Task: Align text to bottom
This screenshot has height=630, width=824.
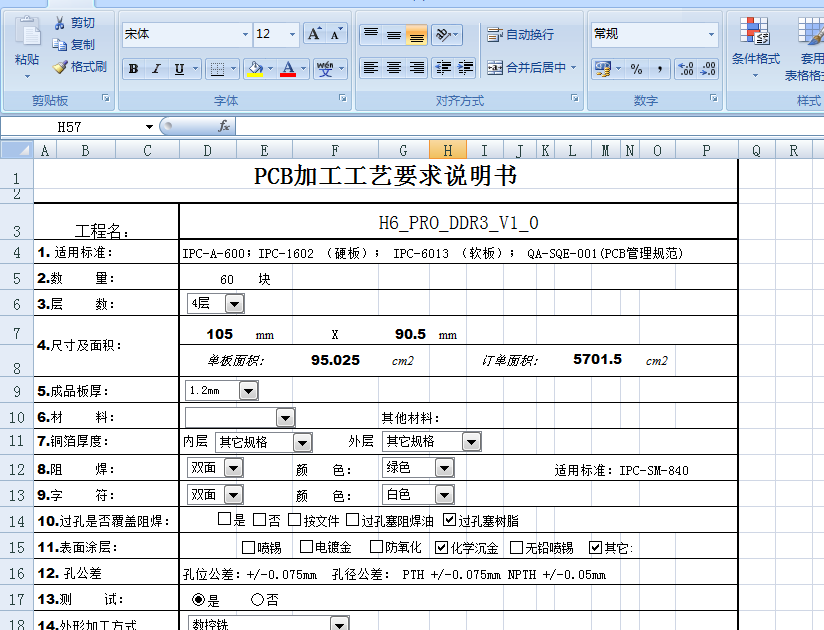Action: click(416, 34)
